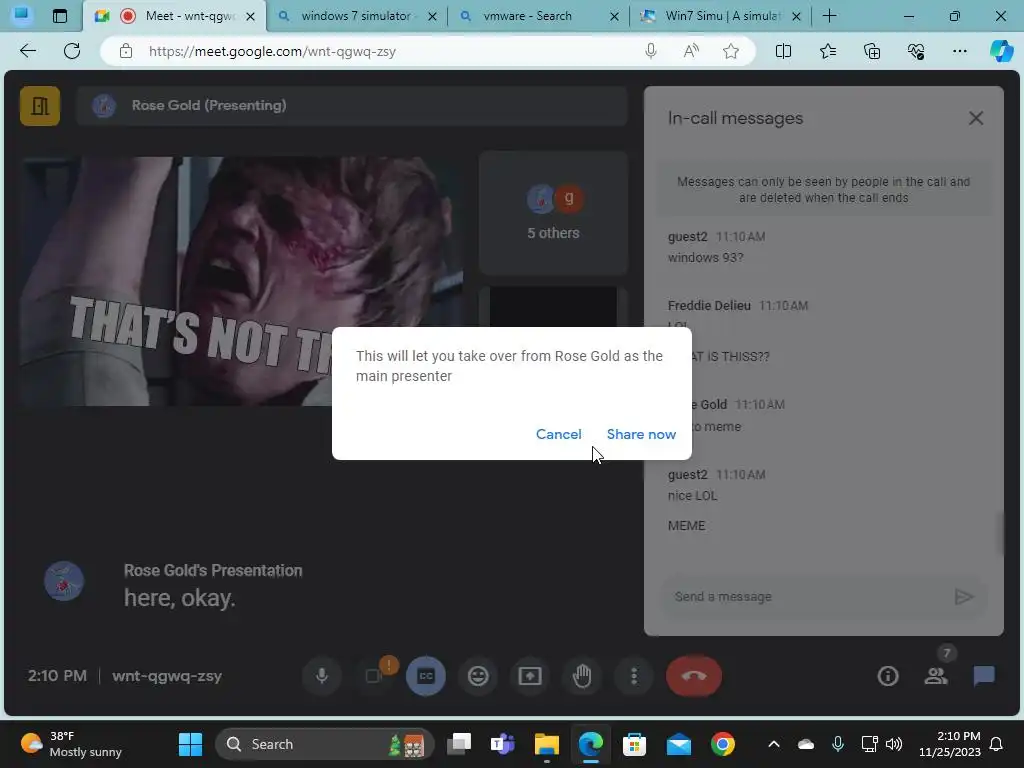The width and height of the screenshot is (1024, 768).
Task: Open Edge split screen icon
Action: (x=783, y=51)
